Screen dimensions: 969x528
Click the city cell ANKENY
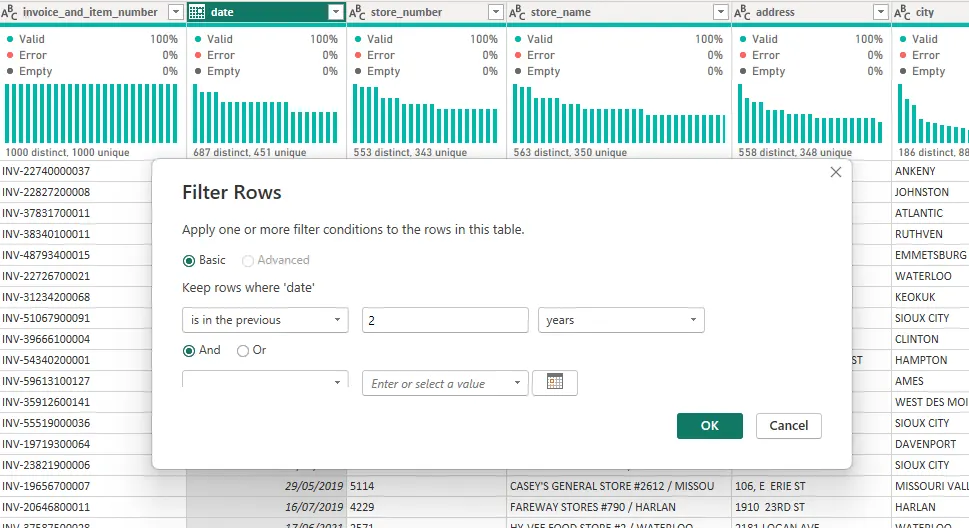[931, 171]
